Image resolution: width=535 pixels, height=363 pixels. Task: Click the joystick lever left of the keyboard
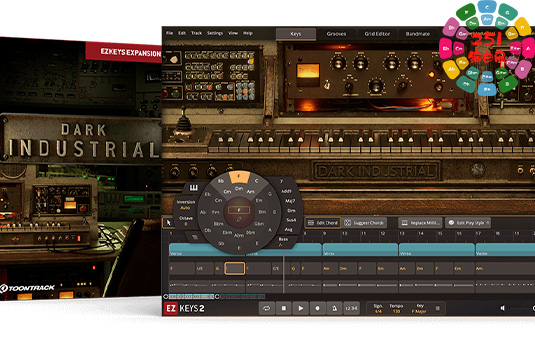(x=184, y=122)
